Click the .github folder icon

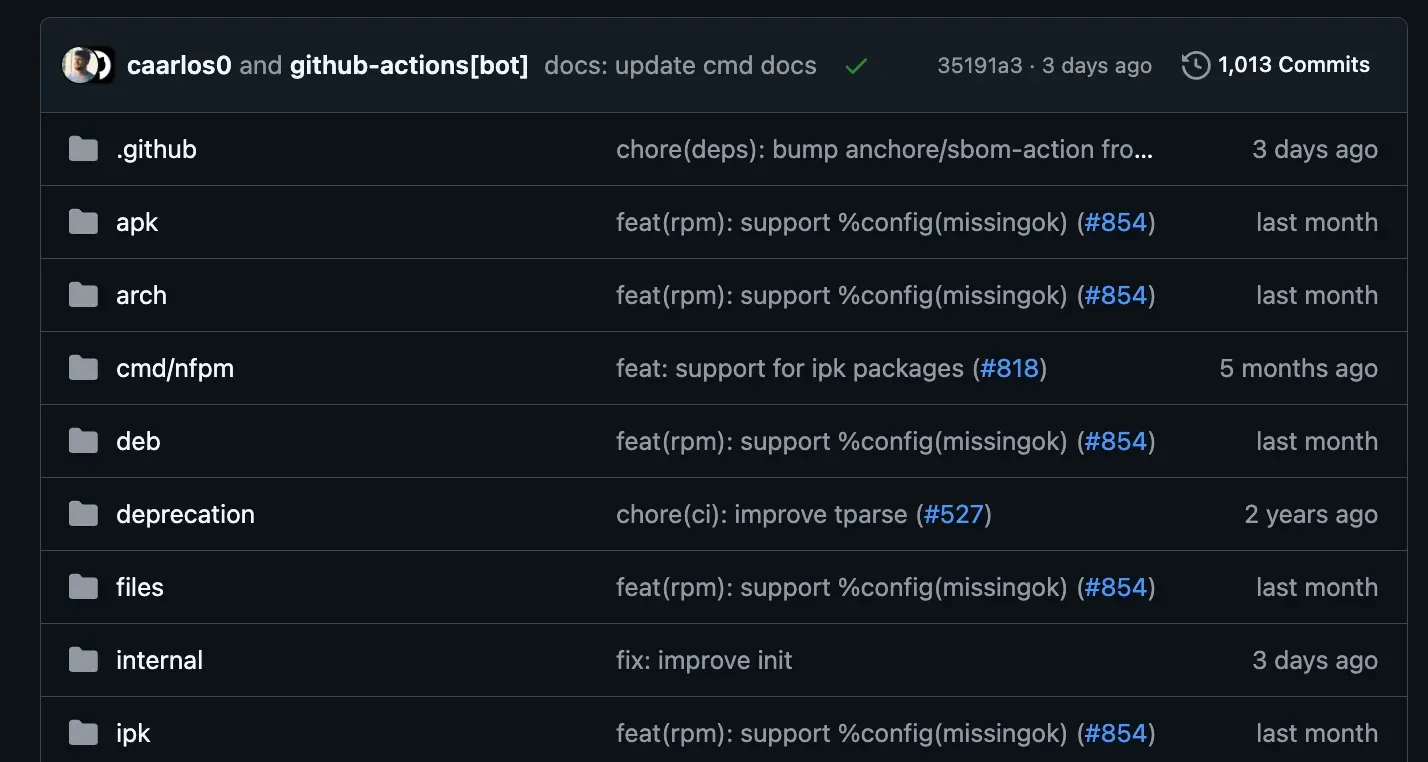(83, 149)
